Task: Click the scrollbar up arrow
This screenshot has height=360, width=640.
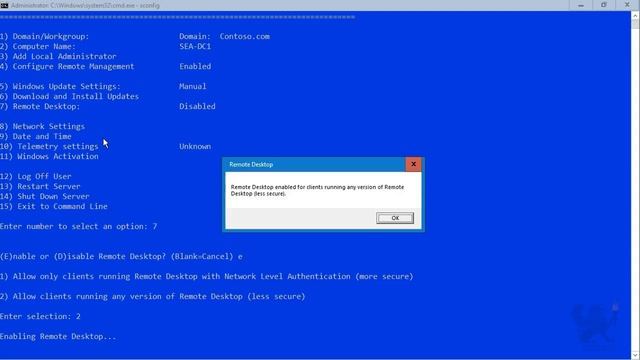Action: (x=636, y=16)
